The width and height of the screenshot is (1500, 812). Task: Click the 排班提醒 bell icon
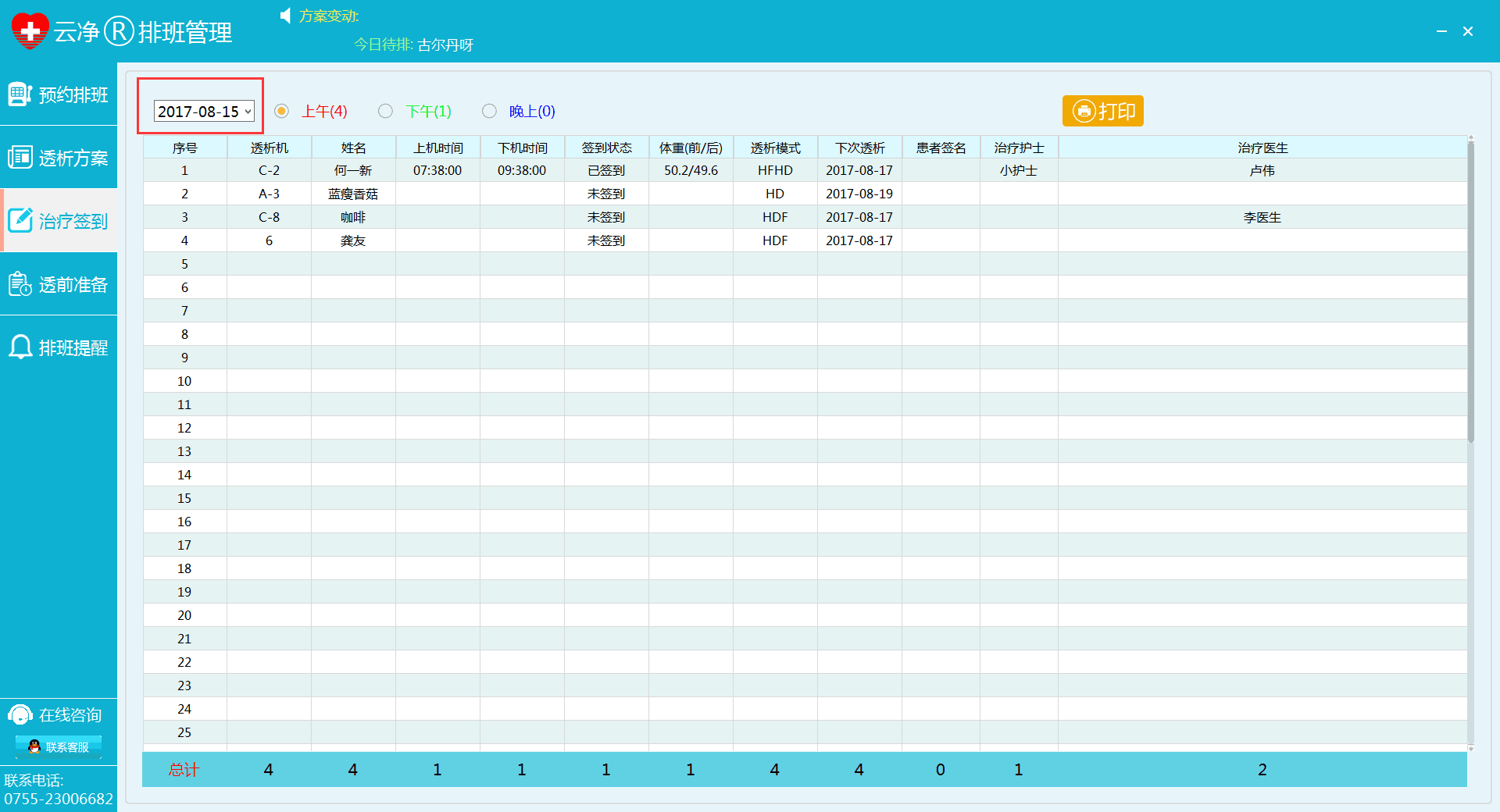click(x=20, y=347)
